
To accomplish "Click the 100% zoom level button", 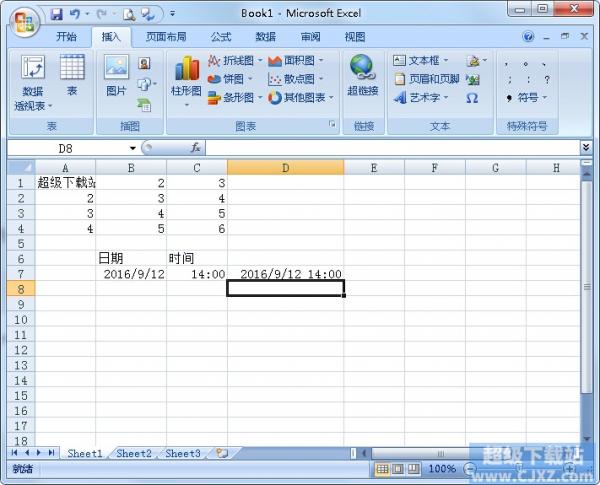I will [442, 468].
